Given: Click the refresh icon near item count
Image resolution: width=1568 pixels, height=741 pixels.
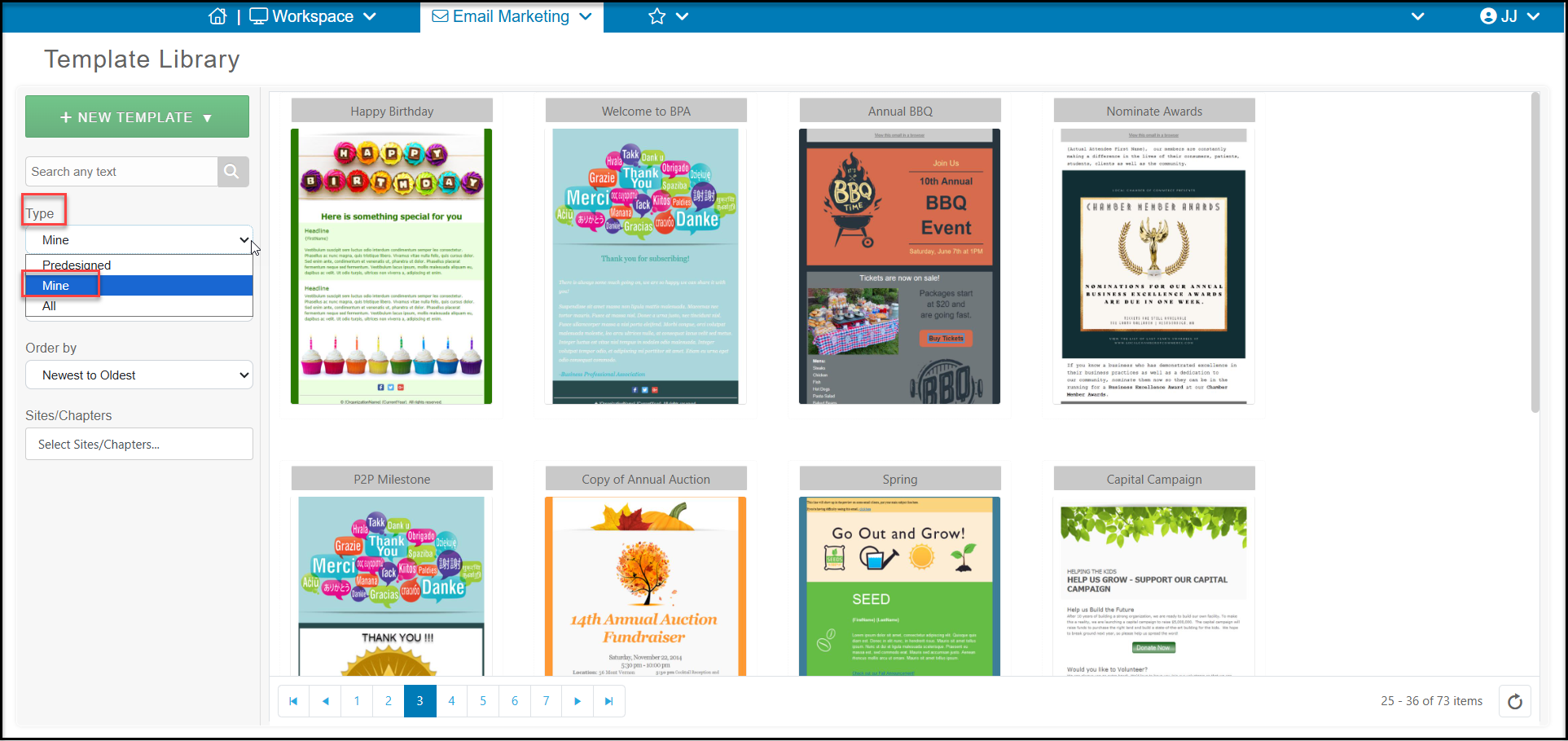Looking at the screenshot, I should pos(1514,701).
